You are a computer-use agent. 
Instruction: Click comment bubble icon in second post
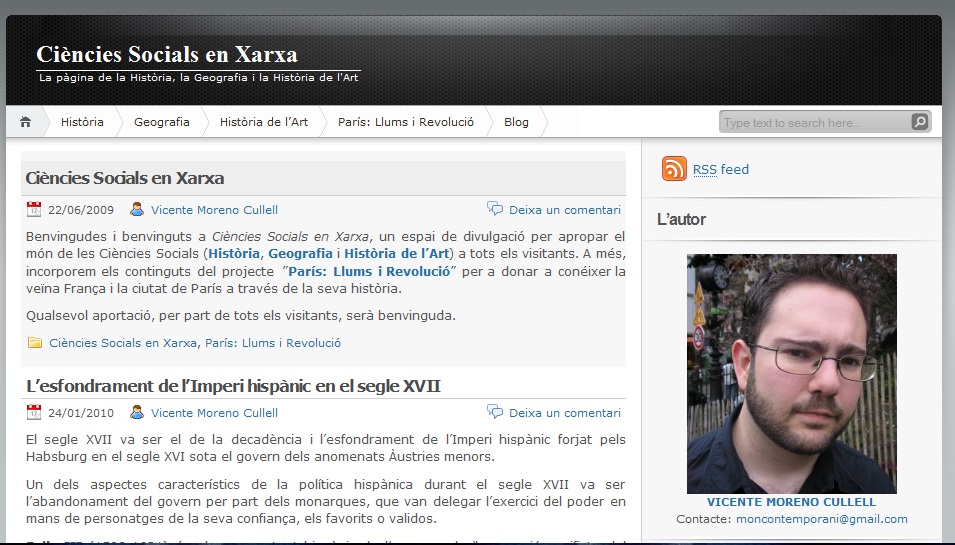click(495, 411)
